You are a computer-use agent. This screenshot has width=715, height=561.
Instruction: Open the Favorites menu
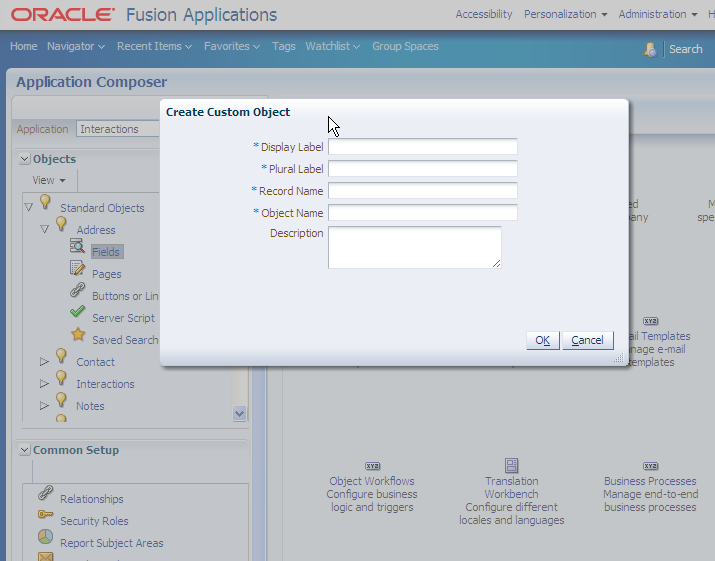pyautogui.click(x=232, y=47)
